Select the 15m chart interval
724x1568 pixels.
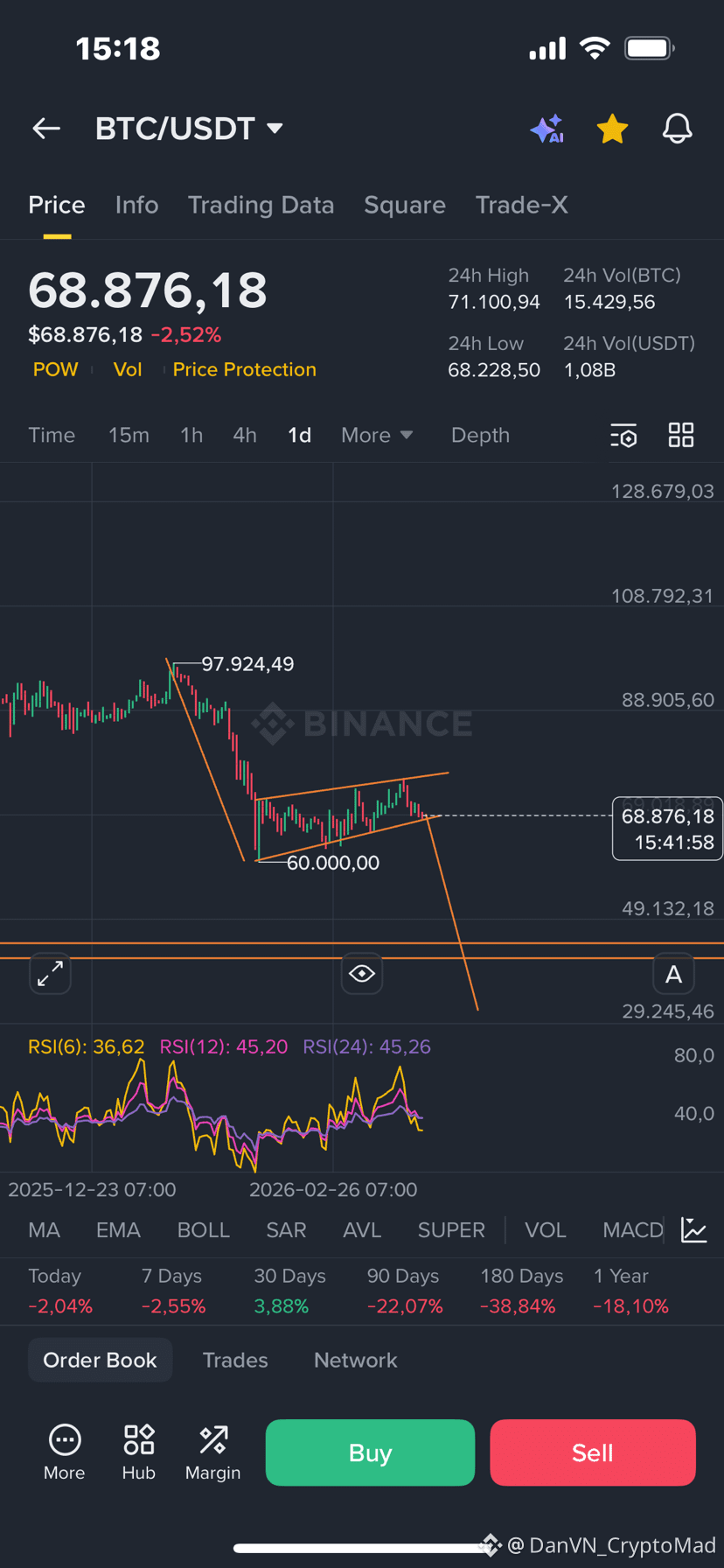point(129,435)
